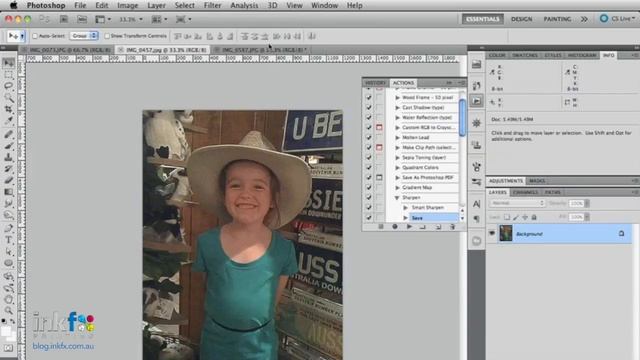Click Stop recording in Actions panel
Viewport: 640px width, 360px height.
pos(380,227)
